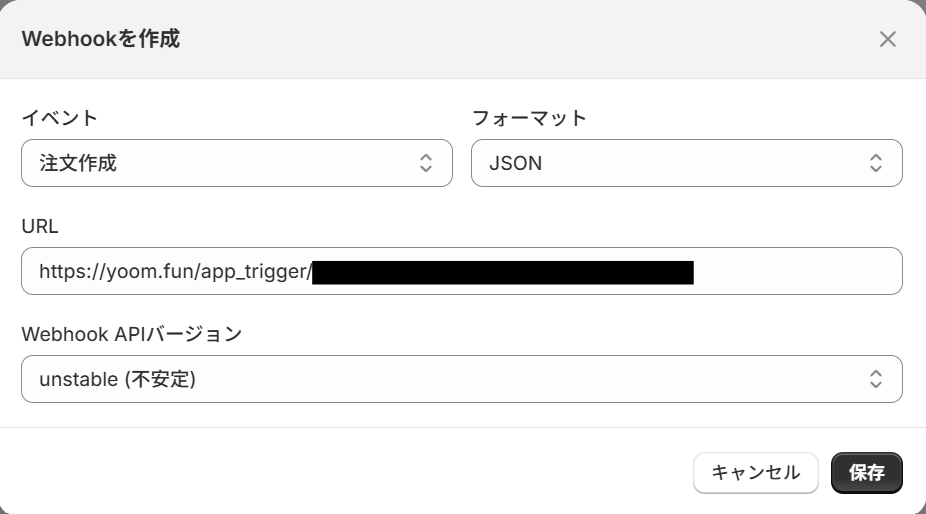Click the blacked-out portion of the URL

[502, 271]
